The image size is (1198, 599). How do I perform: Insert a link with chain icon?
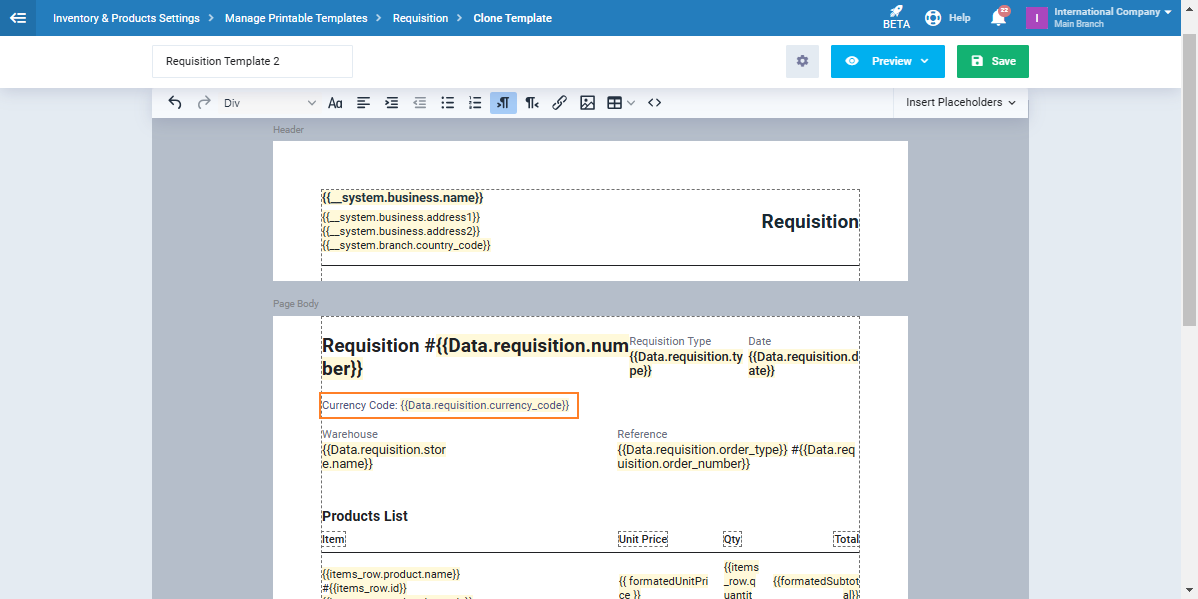[560, 103]
